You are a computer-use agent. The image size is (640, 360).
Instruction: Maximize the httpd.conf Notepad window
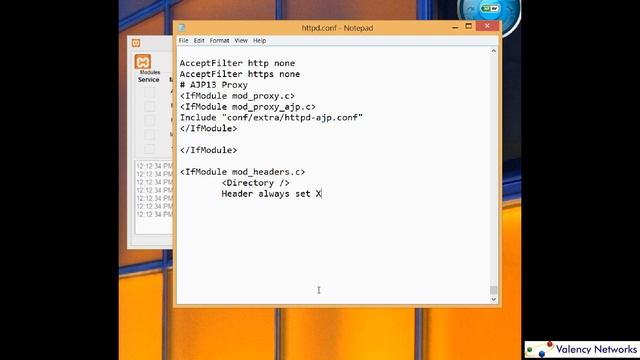(469, 26)
